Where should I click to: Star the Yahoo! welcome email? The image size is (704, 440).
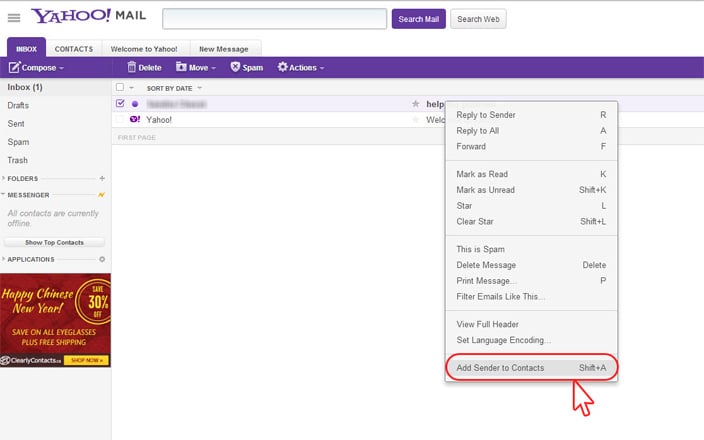click(415, 119)
